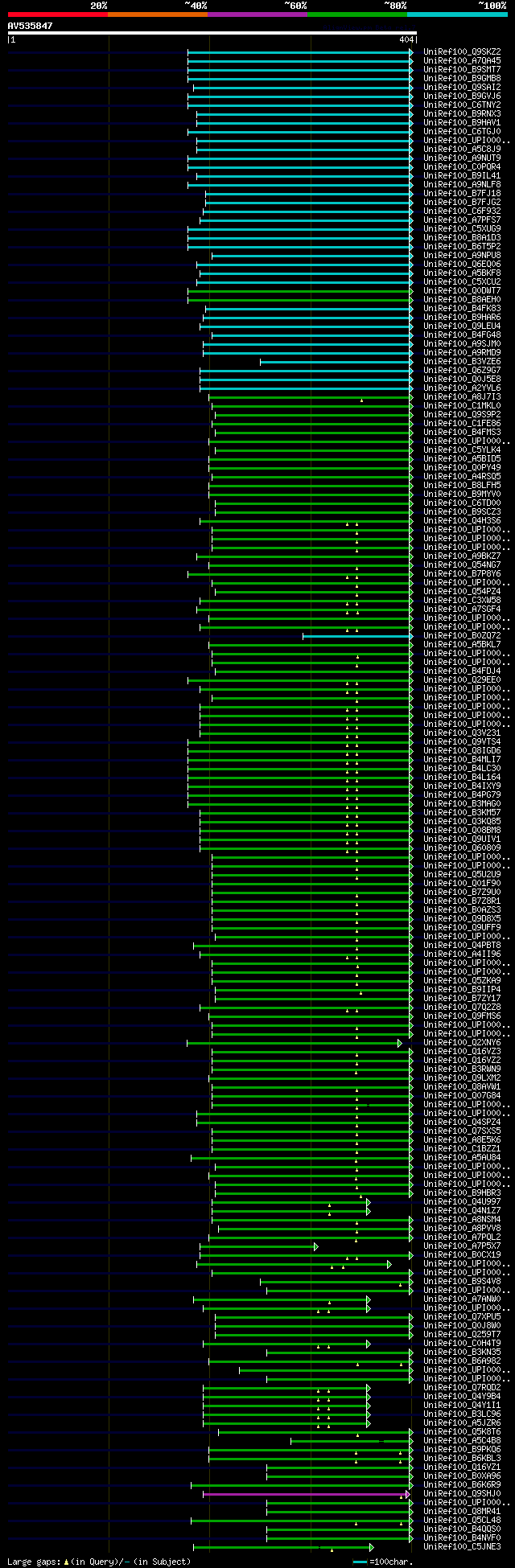The width and height of the screenshot is (515, 1568).
Task: Click the UniRef100_Q7QZZ8 label
Action: coord(462,1008)
